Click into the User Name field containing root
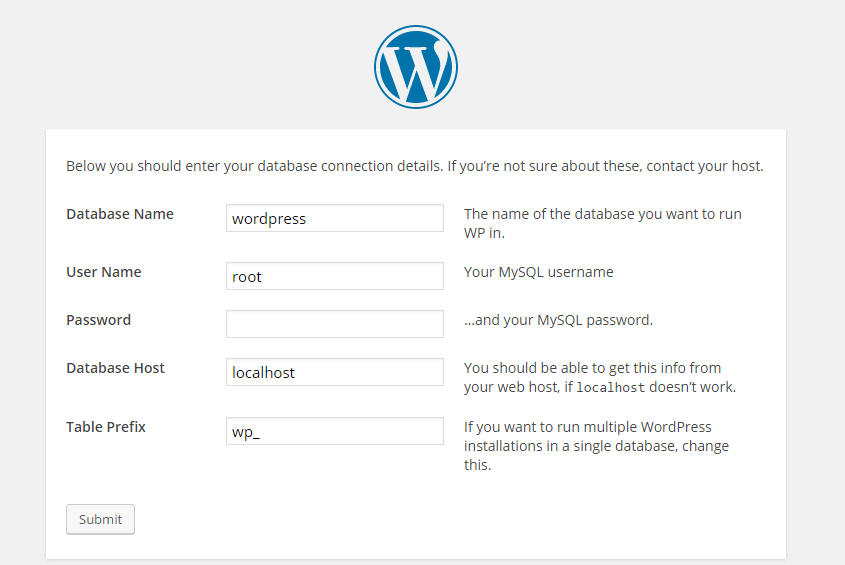 tap(335, 276)
